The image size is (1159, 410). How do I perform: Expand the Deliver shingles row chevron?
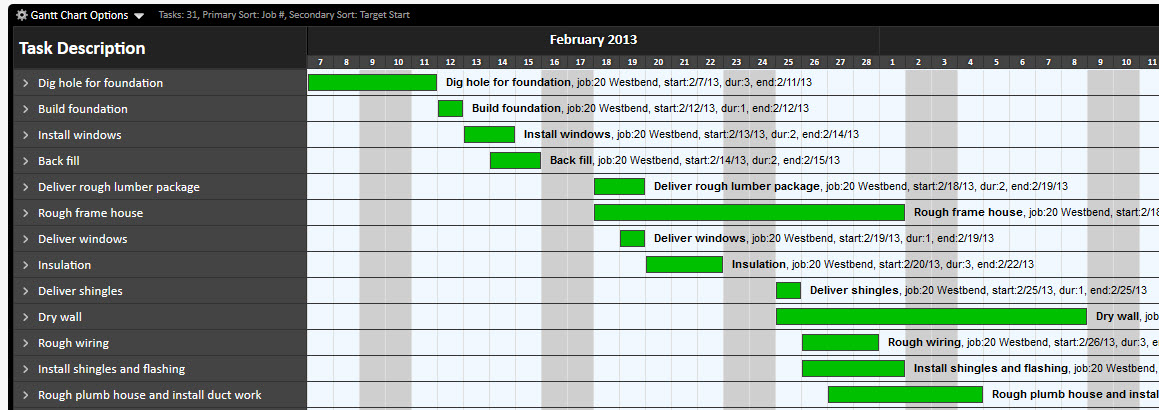pos(25,291)
